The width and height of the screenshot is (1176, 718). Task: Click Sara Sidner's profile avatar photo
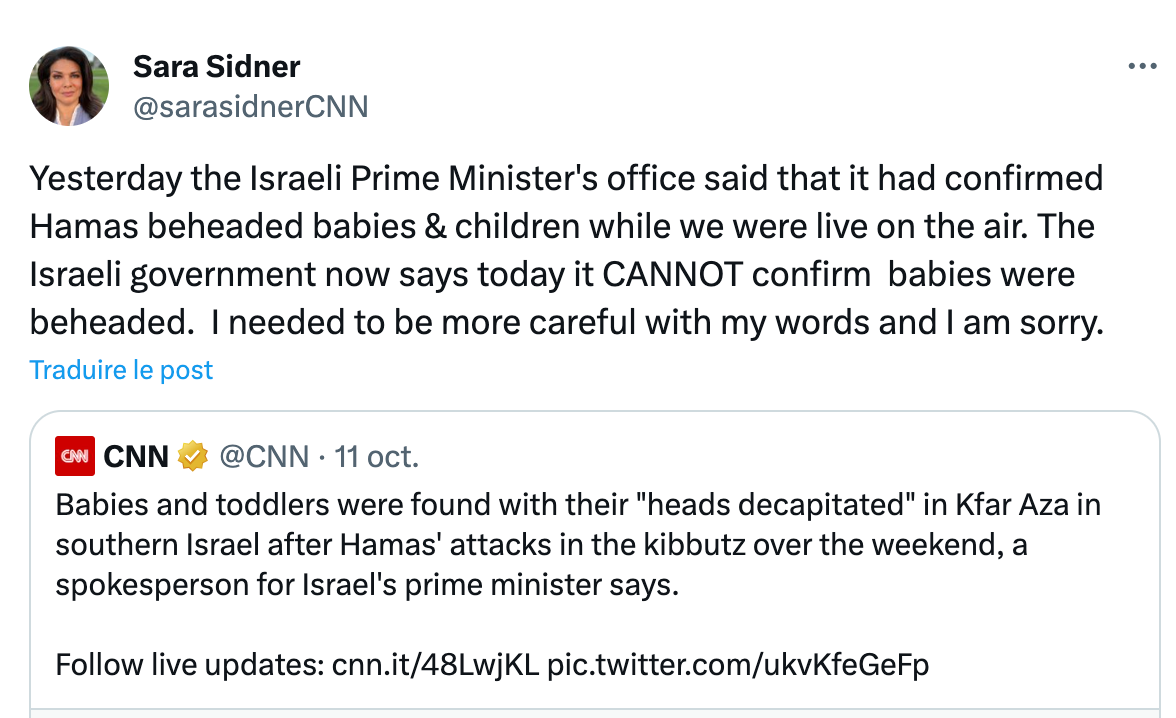(69, 86)
